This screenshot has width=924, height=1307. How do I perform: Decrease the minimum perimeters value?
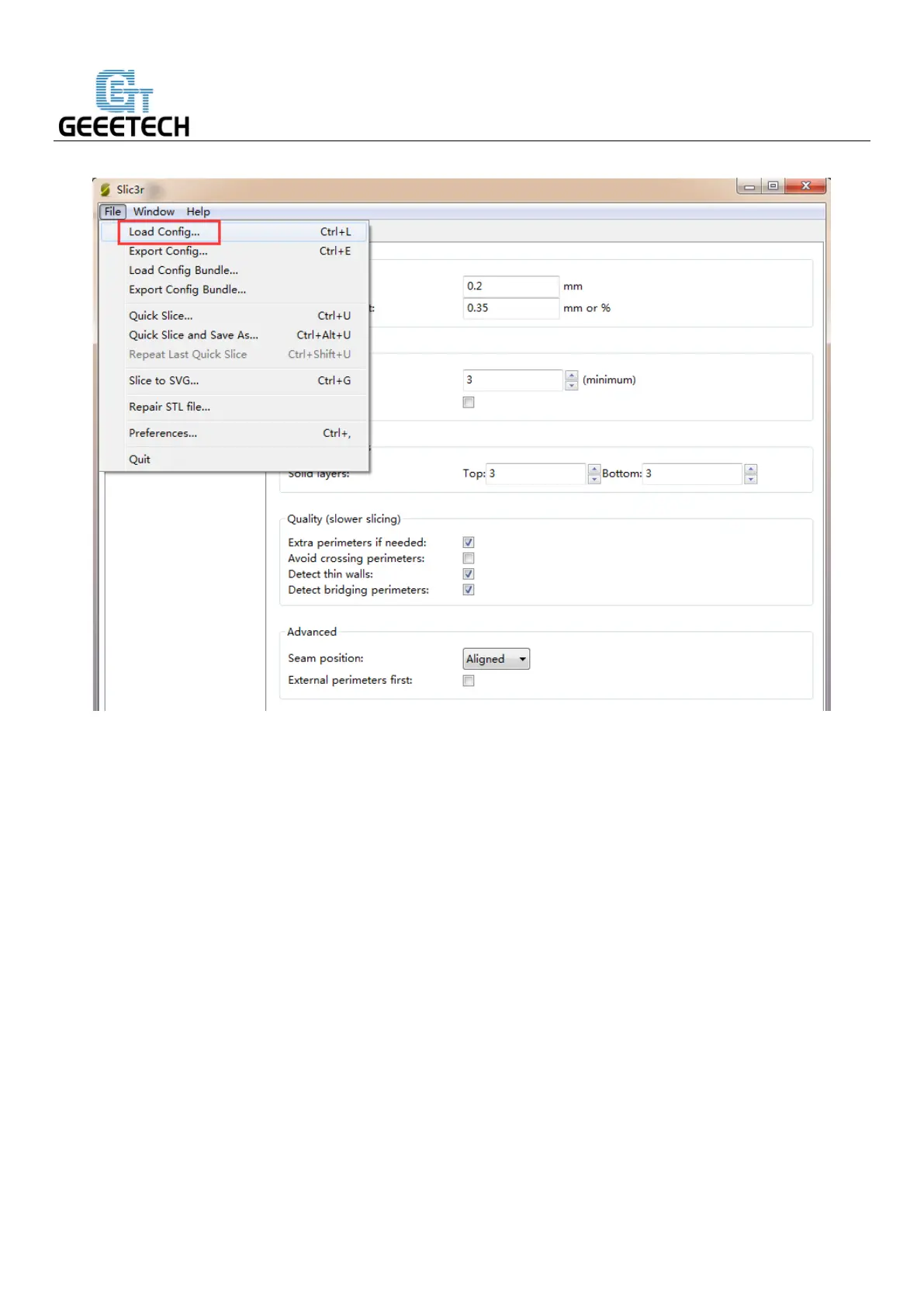click(572, 386)
